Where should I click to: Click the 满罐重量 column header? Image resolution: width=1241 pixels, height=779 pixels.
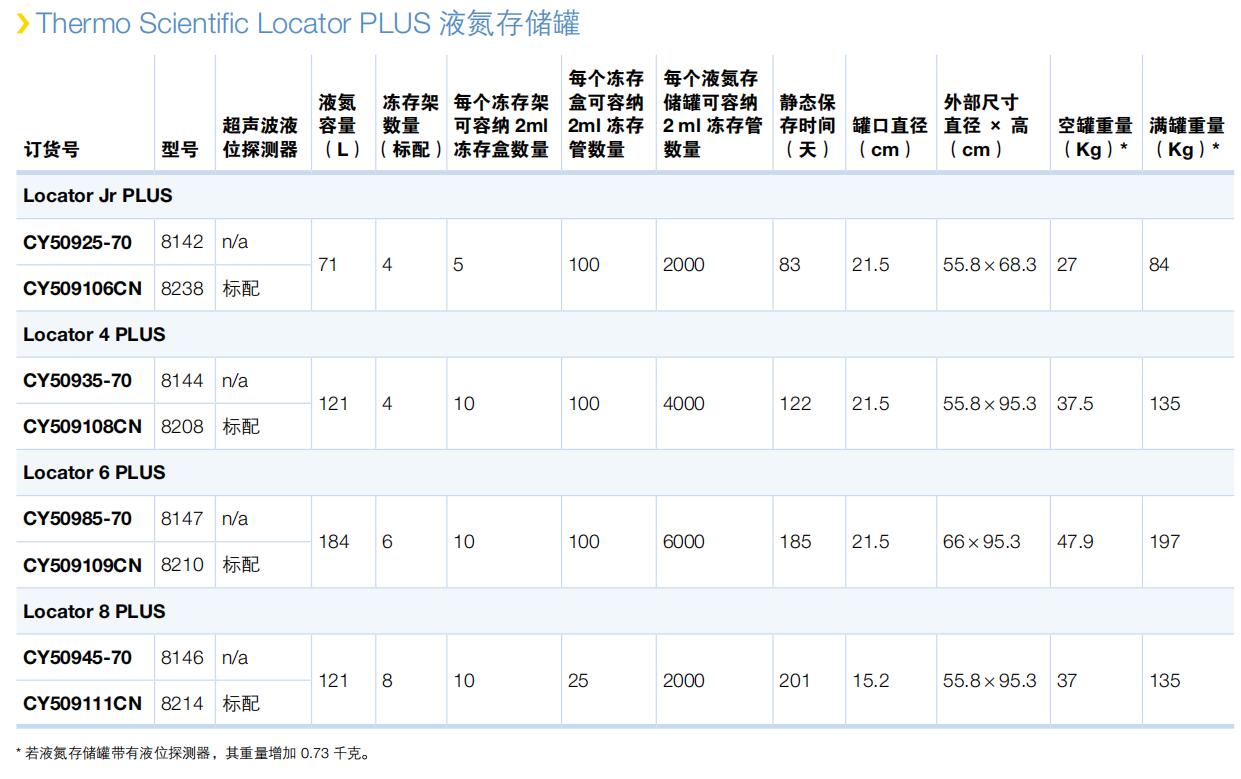pos(1187,138)
